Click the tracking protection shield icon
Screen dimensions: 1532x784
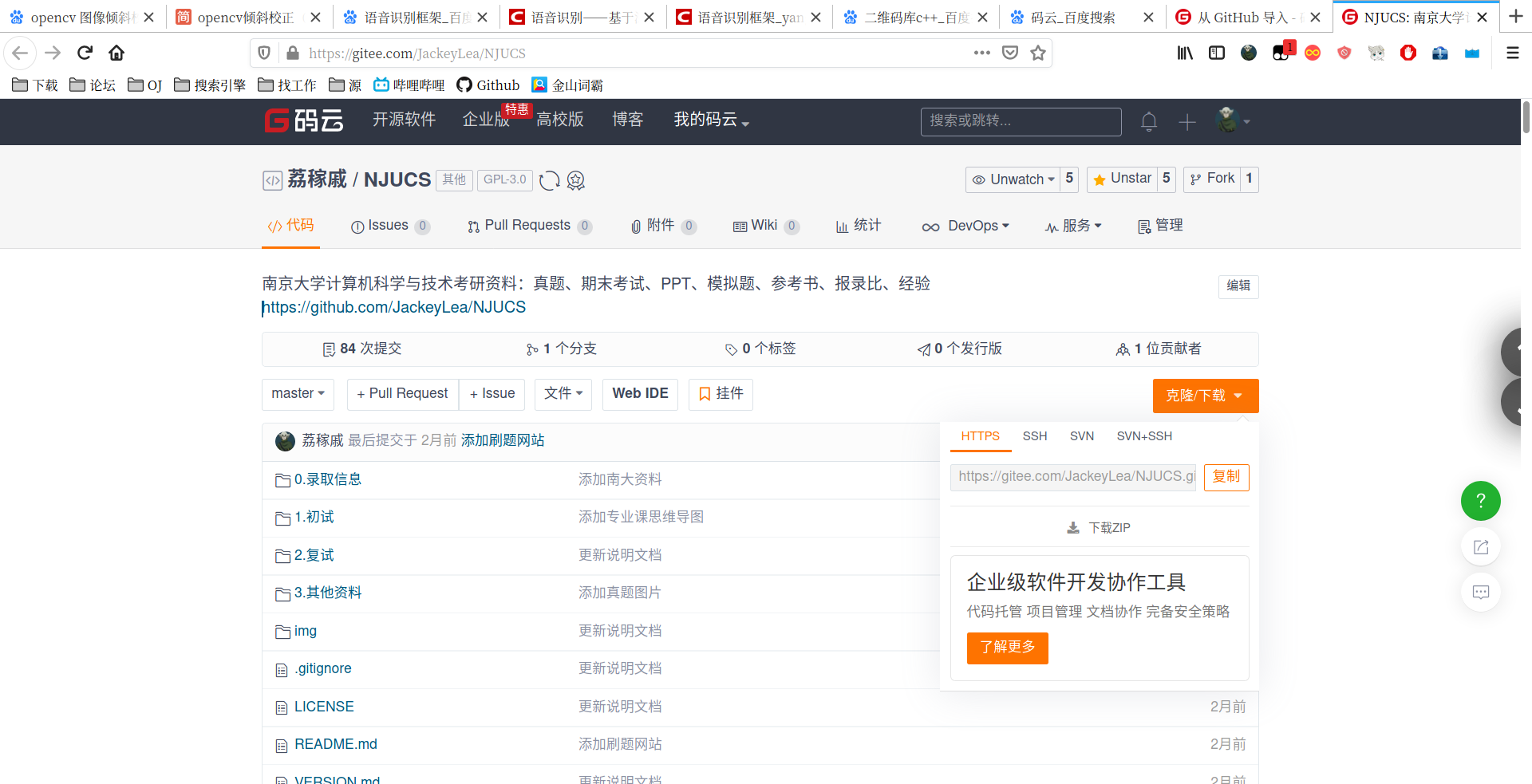click(x=264, y=53)
